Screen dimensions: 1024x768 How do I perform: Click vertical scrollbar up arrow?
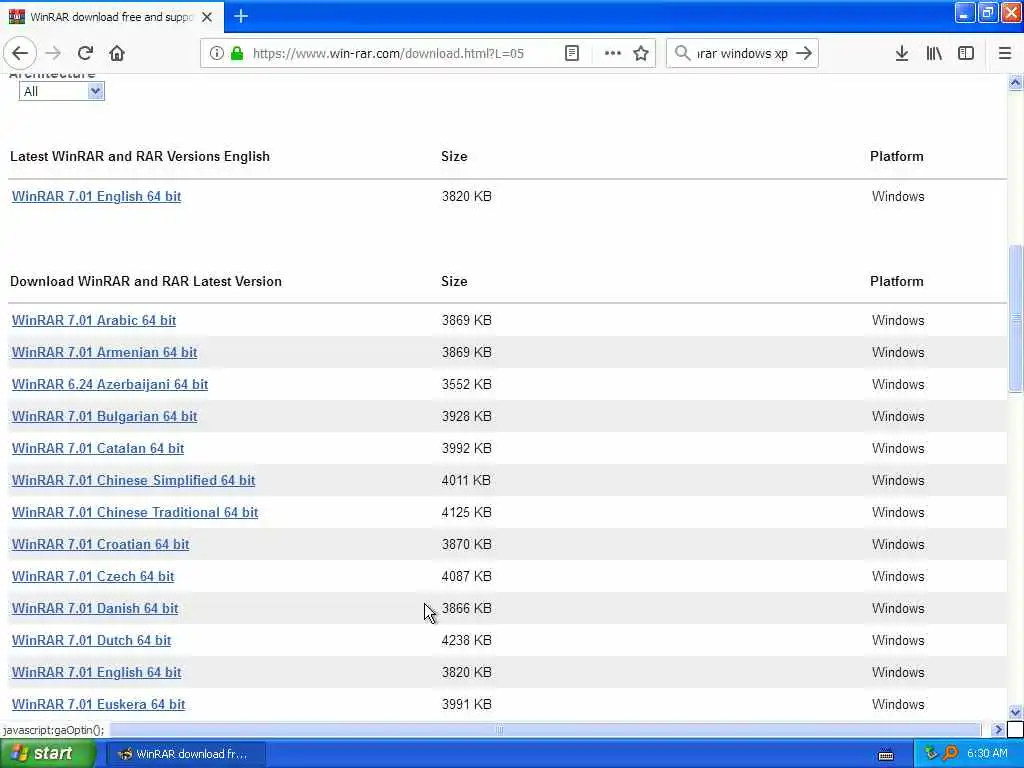[1015, 82]
